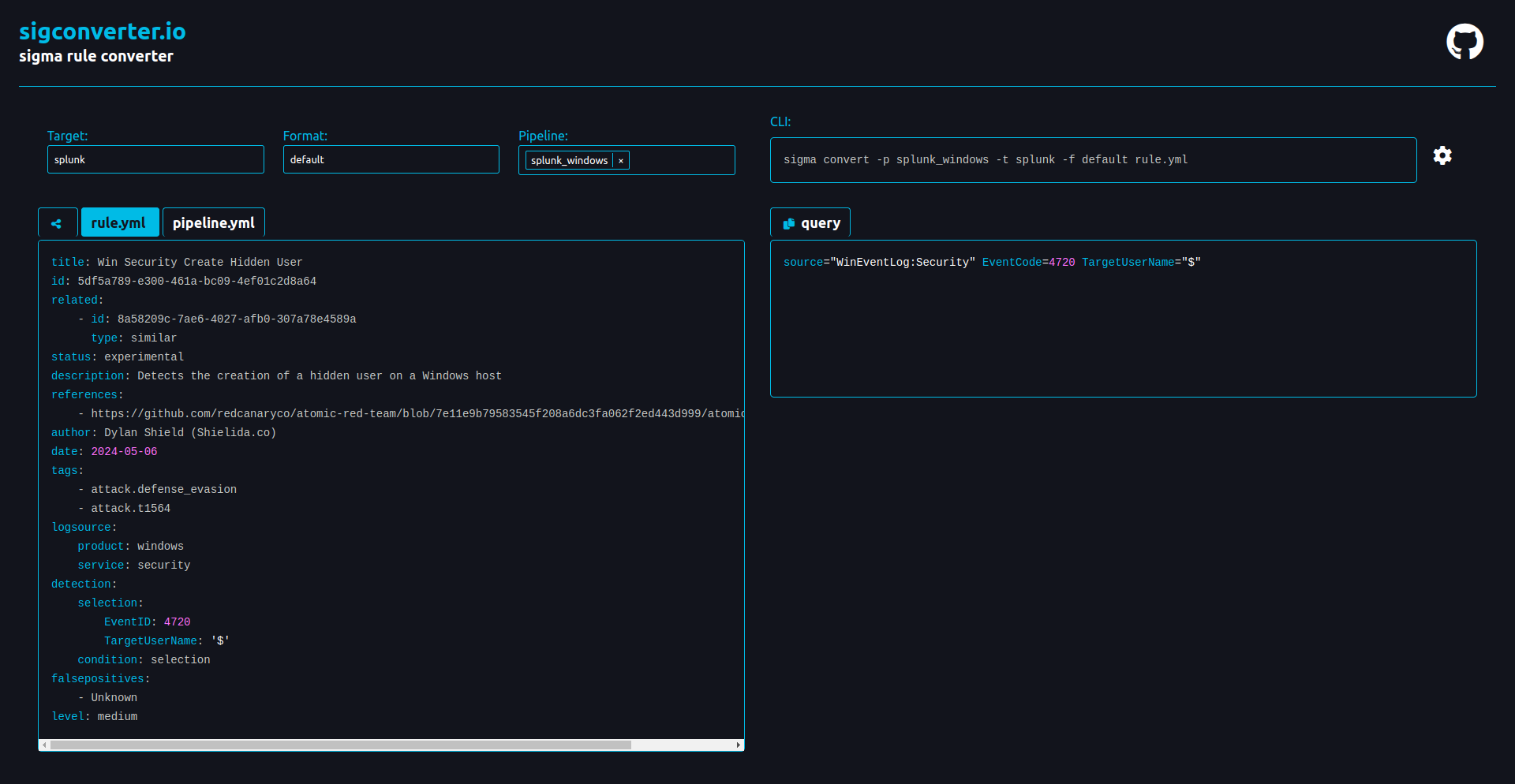Remove the splunk_windows pipeline tag
1515x784 pixels.
click(x=621, y=161)
